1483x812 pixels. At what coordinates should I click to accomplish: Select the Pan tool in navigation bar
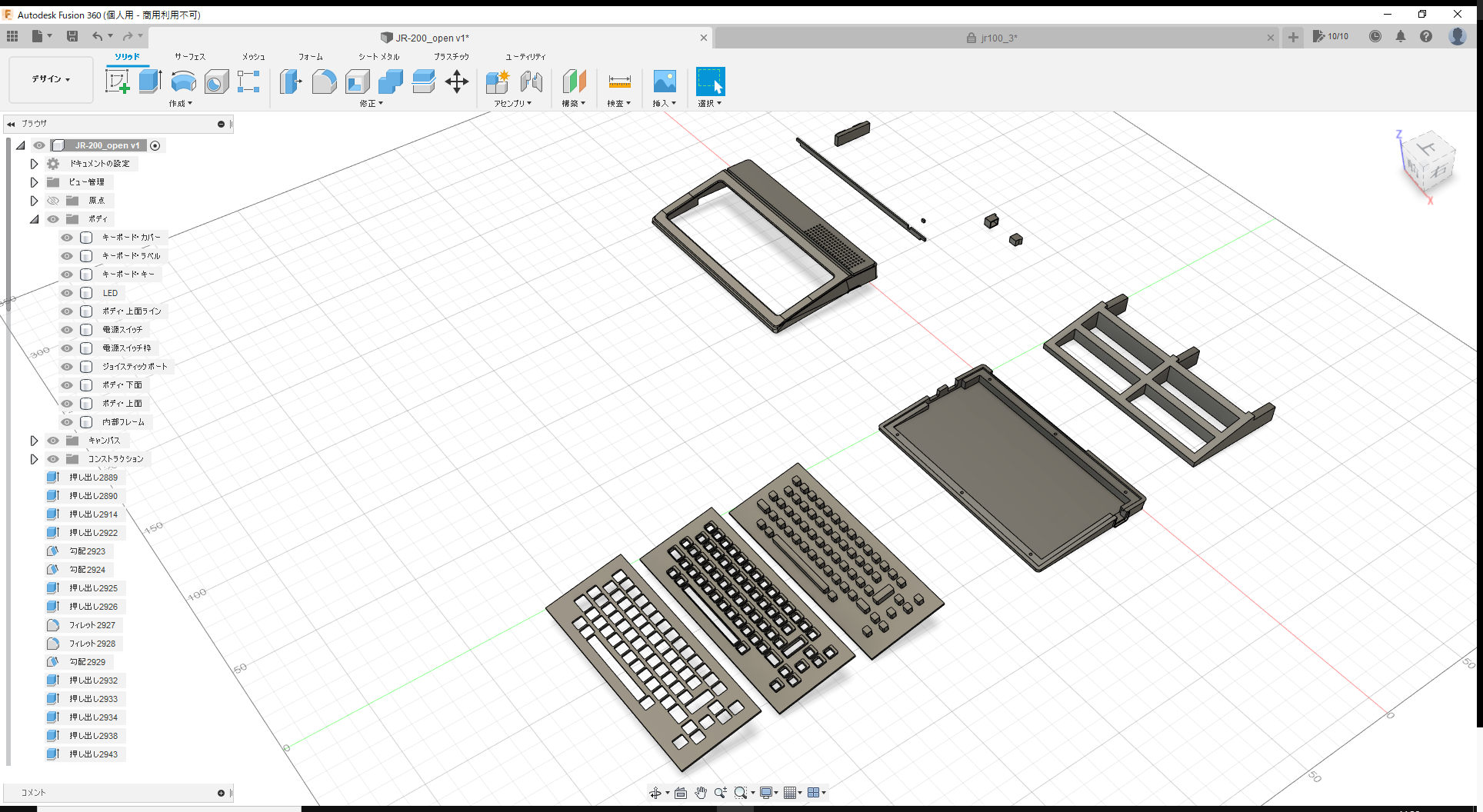(x=700, y=792)
